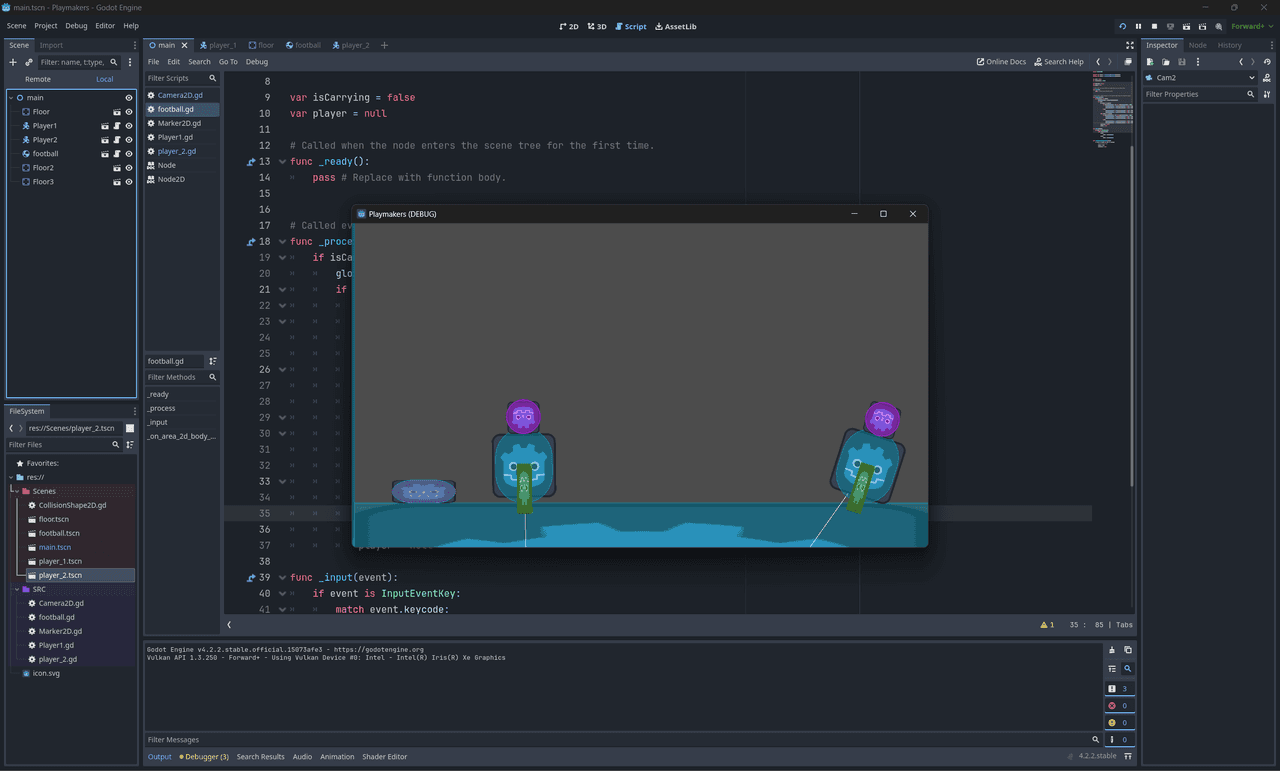This screenshot has height=771, width=1280.
Task: Open the Forward+ renderer dropdown
Action: click(1252, 26)
